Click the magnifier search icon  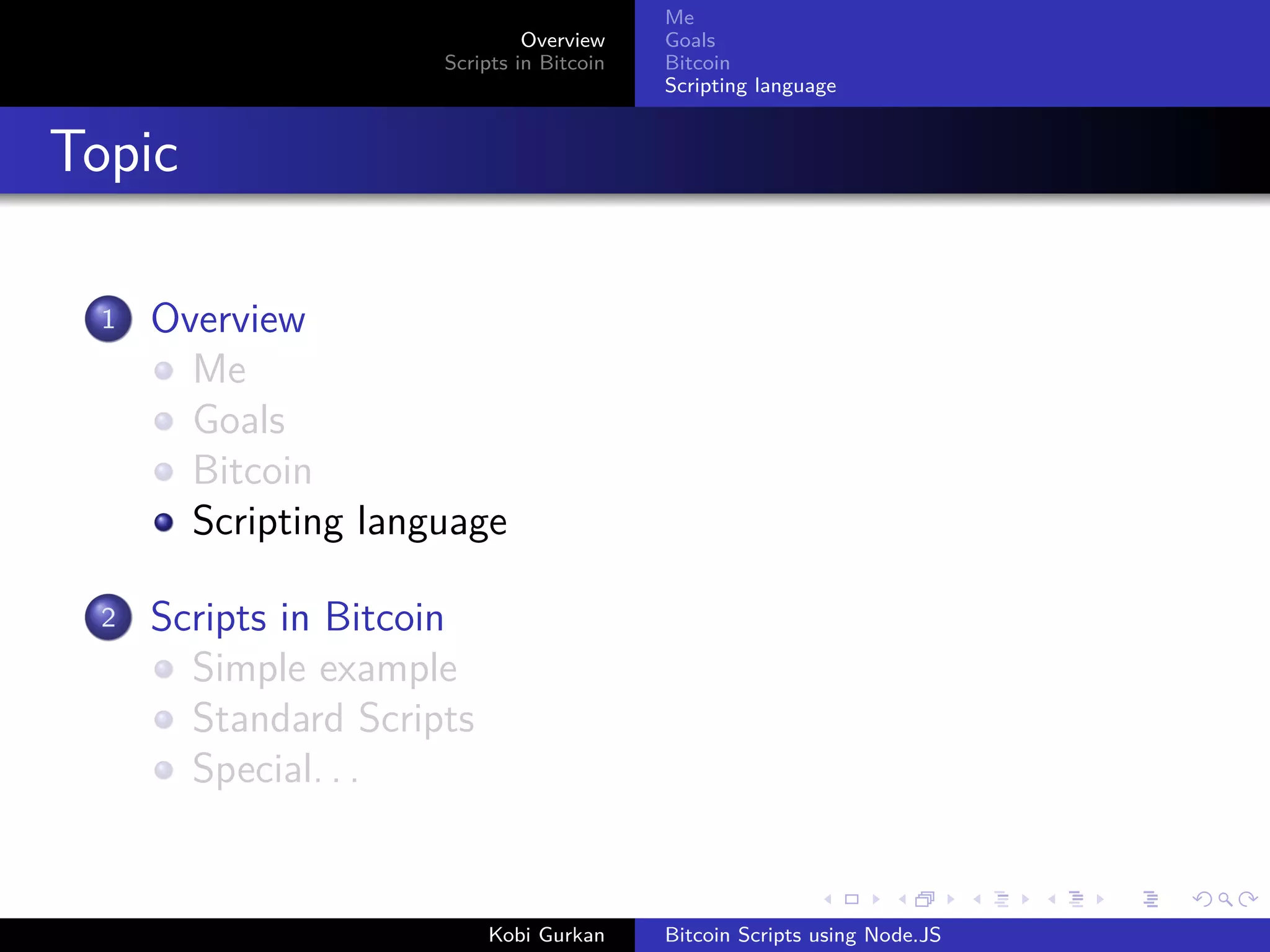coord(1225,899)
